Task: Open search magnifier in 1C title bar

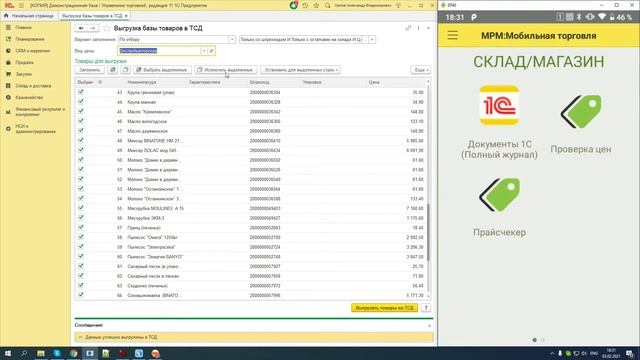Action: (x=328, y=5)
